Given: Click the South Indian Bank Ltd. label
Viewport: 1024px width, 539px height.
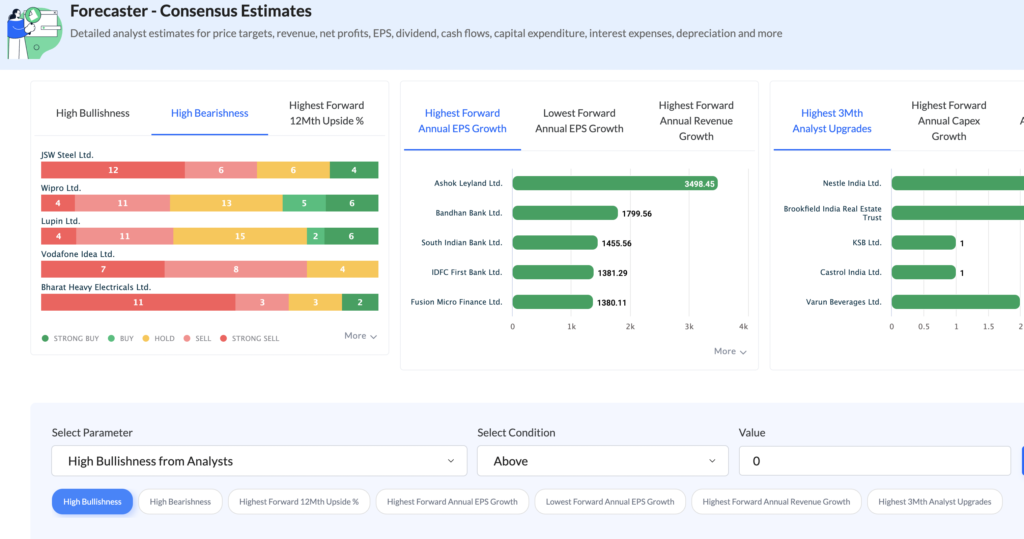Looking at the screenshot, I should pyautogui.click(x=462, y=242).
